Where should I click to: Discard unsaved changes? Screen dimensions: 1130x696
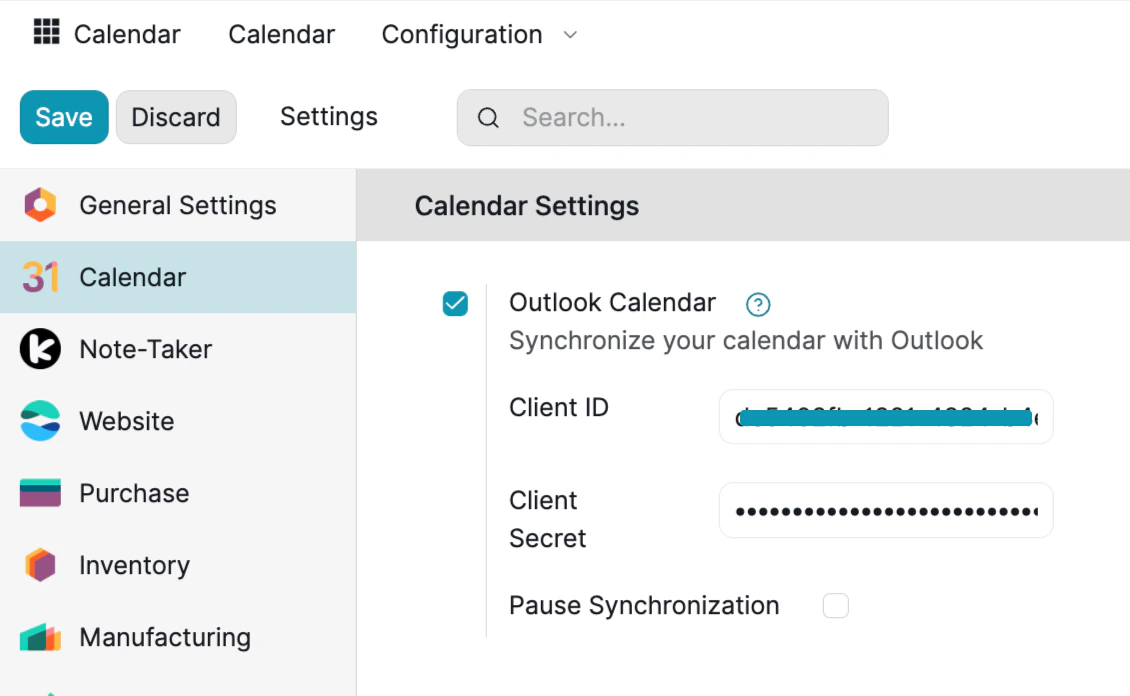pos(176,117)
